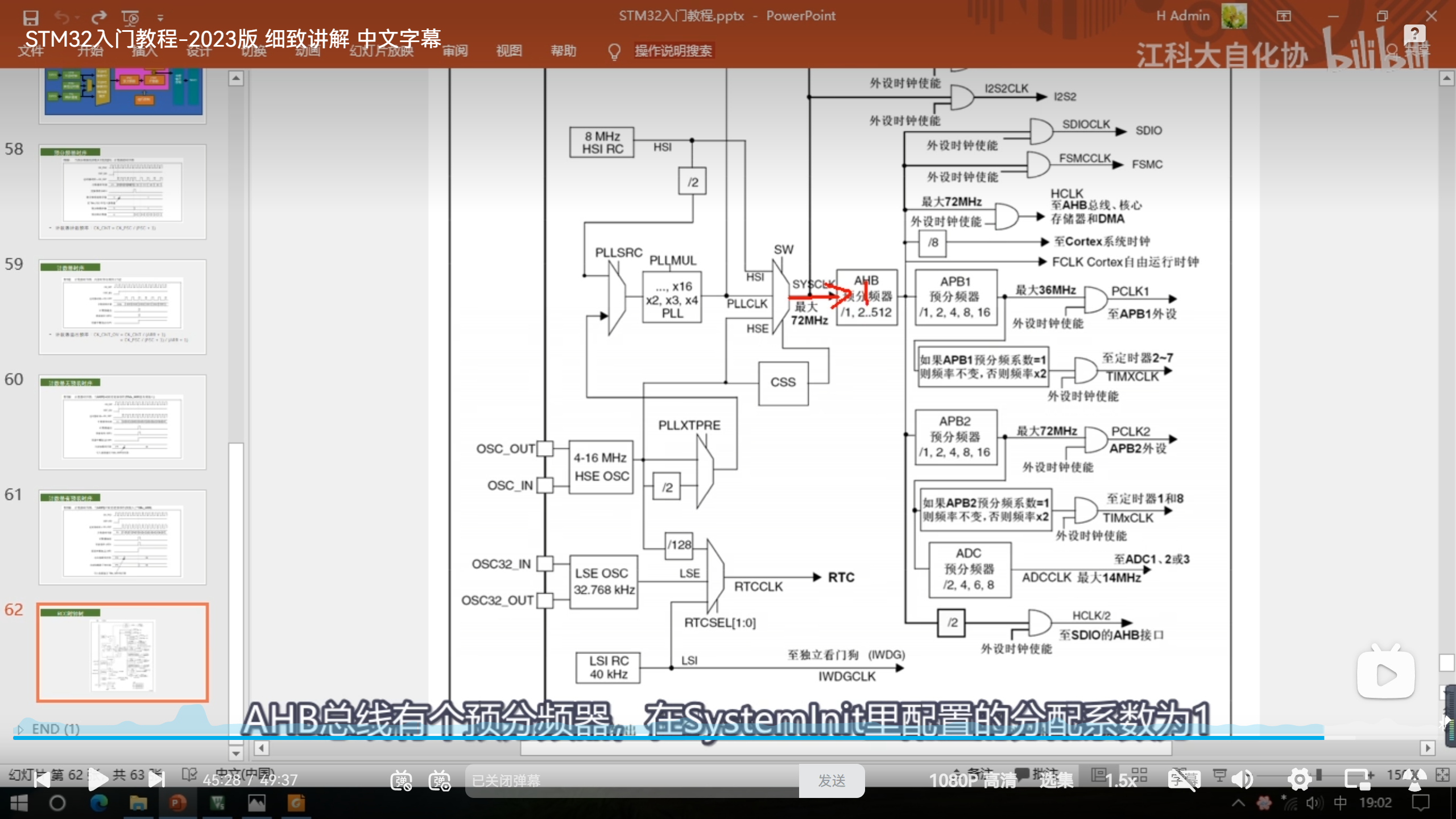Open the danmaku settings icon
The width and height of the screenshot is (1456, 819).
coord(440,780)
